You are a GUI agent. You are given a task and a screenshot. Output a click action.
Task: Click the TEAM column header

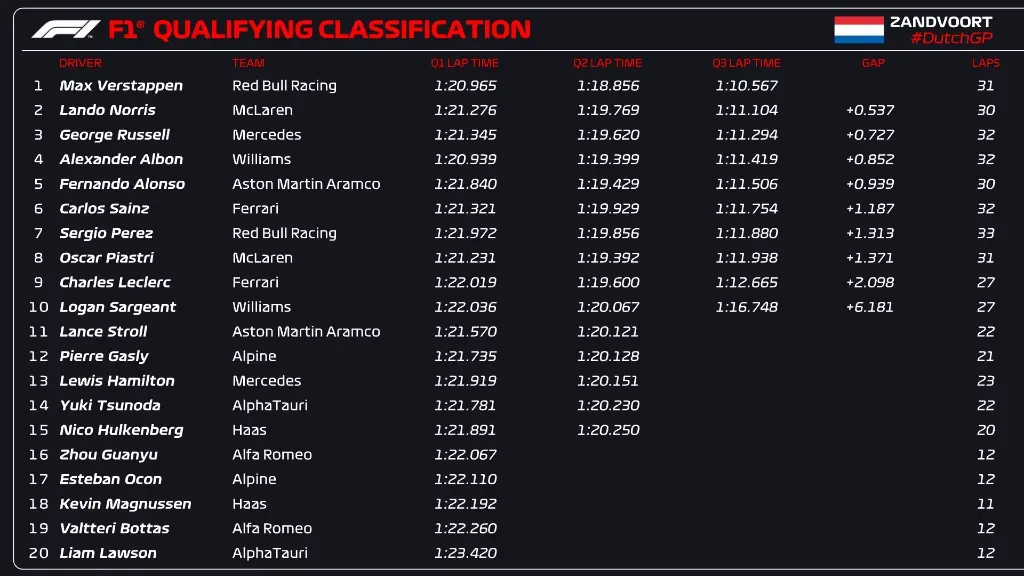pyautogui.click(x=248, y=63)
